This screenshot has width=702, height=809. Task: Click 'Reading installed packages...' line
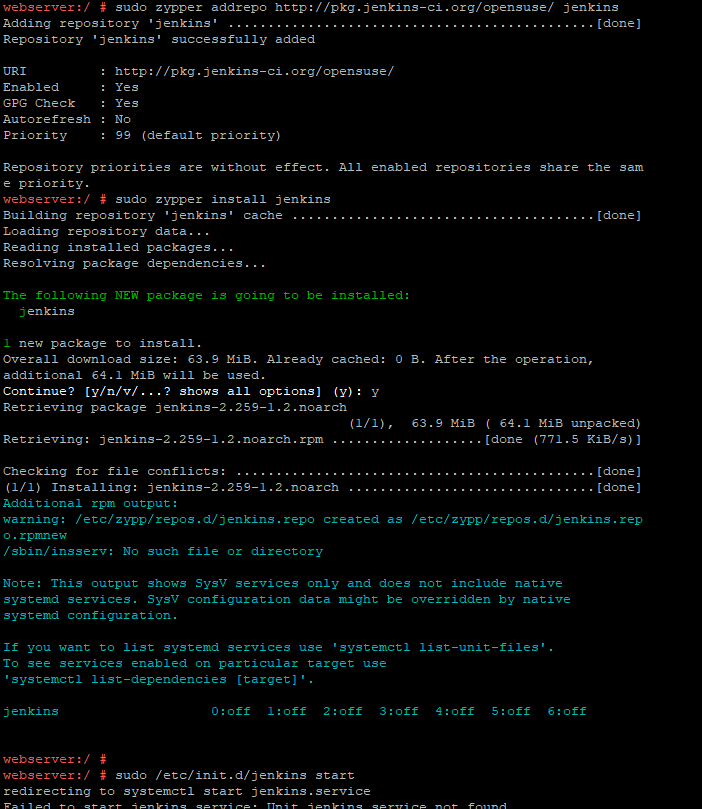[x=118, y=247]
